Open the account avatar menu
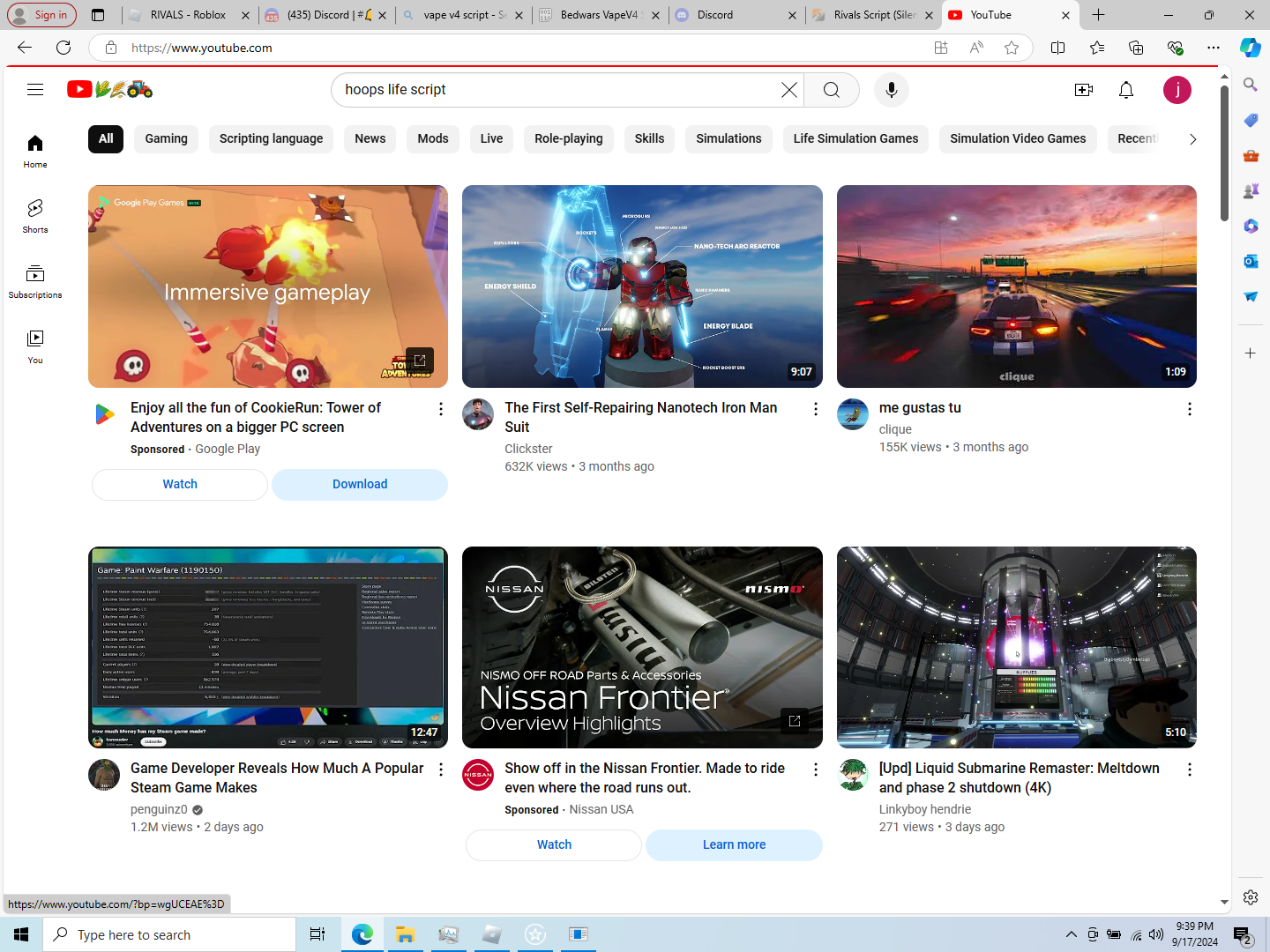Screen dimensions: 1270x952 (1177, 90)
